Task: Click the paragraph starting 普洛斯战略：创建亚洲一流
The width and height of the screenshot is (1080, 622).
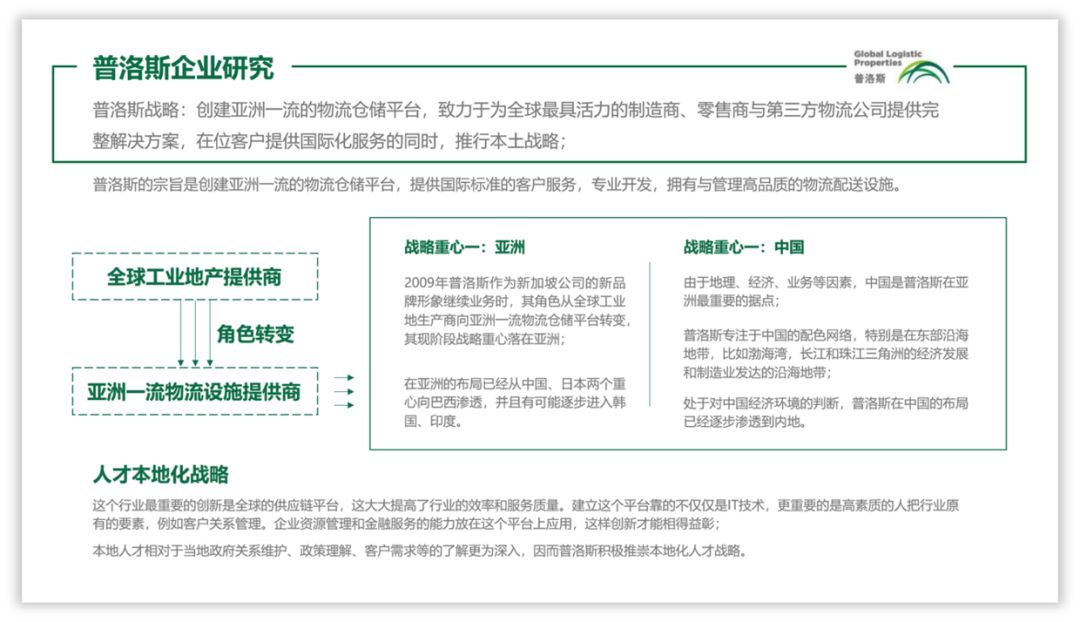Action: (x=515, y=125)
